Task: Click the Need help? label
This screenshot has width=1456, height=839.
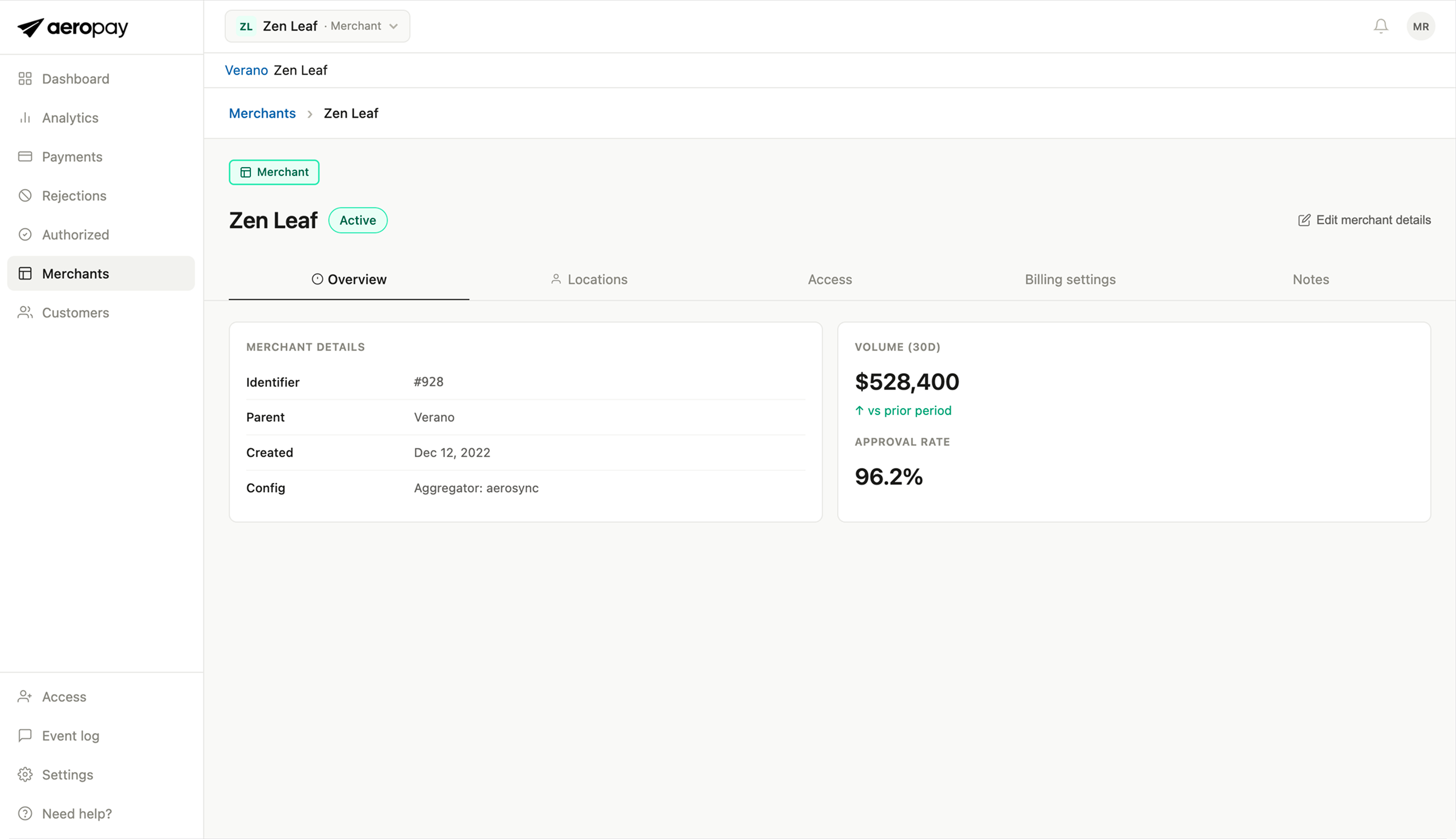Action: point(76,814)
